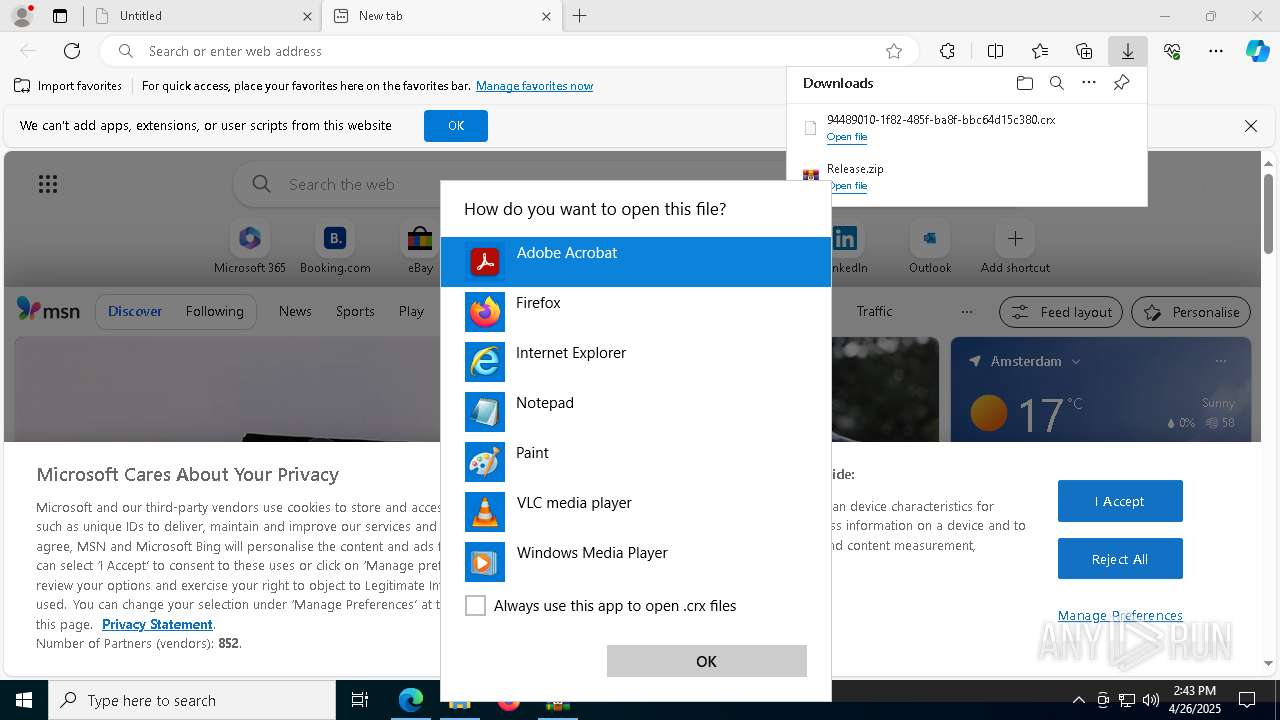Open the Booking.com shortcut
Image resolution: width=1280 pixels, height=720 pixels.
point(335,247)
